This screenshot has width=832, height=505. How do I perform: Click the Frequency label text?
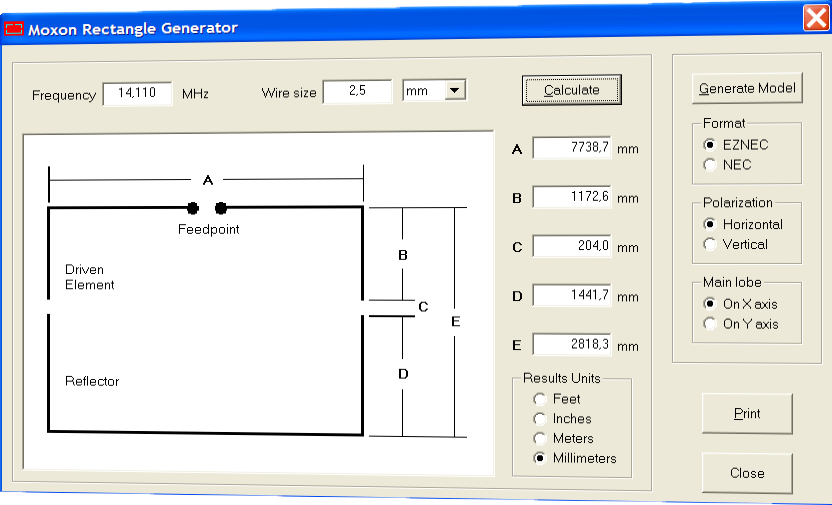(x=64, y=95)
